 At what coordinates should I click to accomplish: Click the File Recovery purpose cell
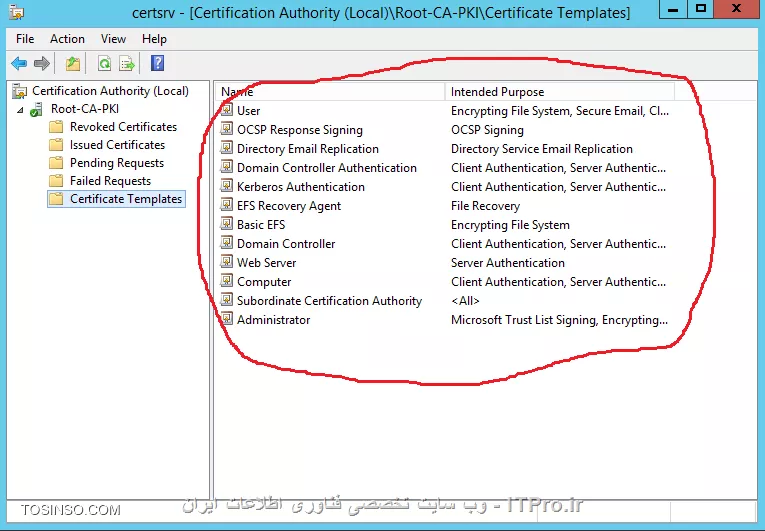[x=485, y=206]
